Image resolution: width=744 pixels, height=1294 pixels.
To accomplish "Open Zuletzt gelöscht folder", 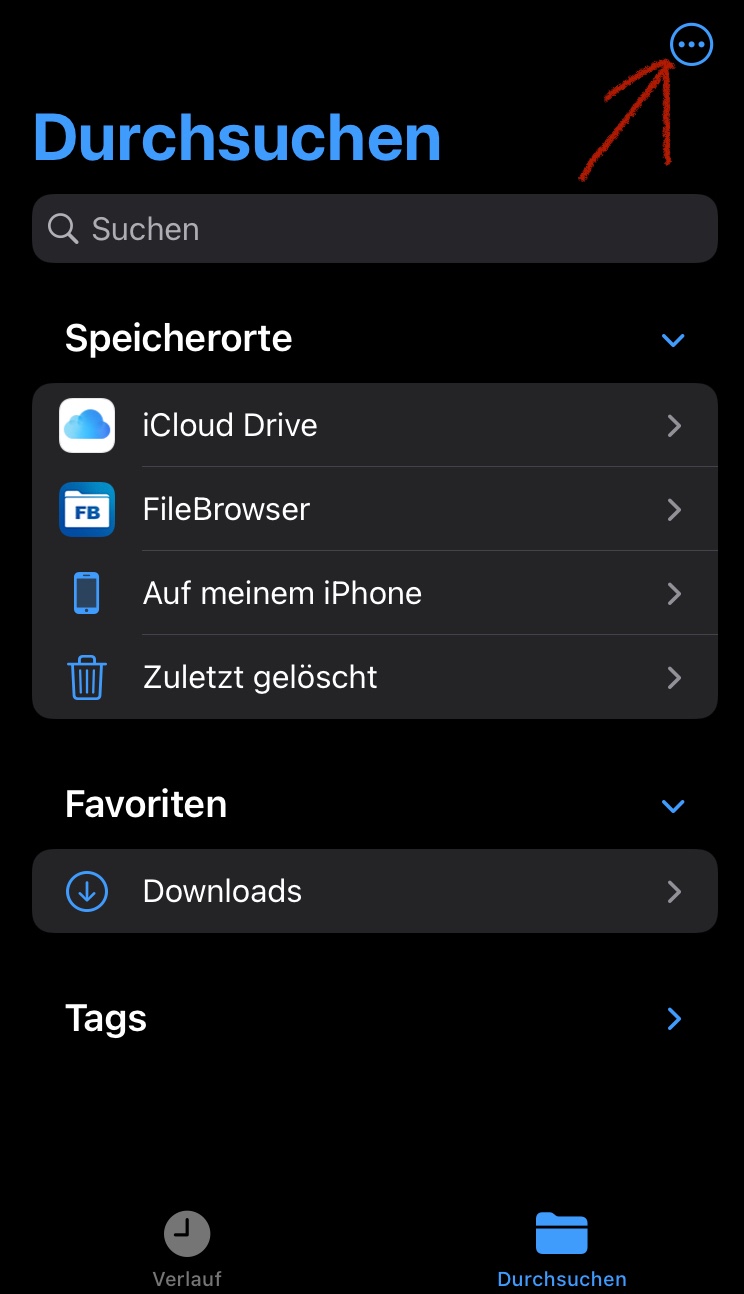I will click(400, 677).
